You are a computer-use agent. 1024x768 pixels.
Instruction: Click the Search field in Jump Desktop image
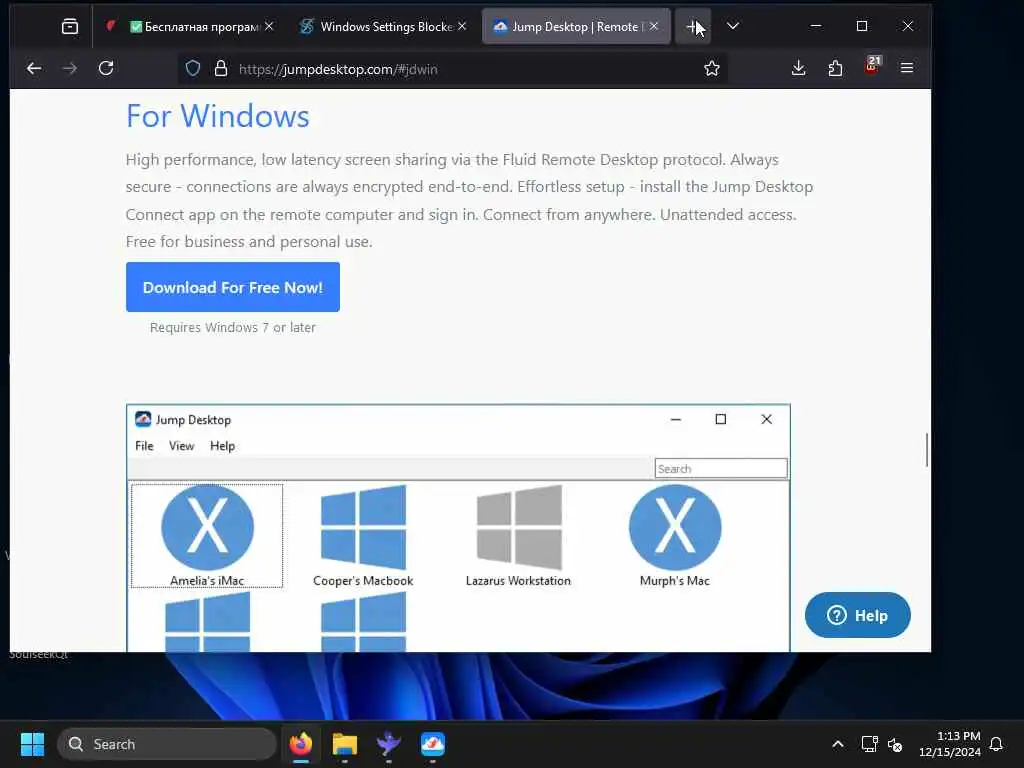(721, 468)
